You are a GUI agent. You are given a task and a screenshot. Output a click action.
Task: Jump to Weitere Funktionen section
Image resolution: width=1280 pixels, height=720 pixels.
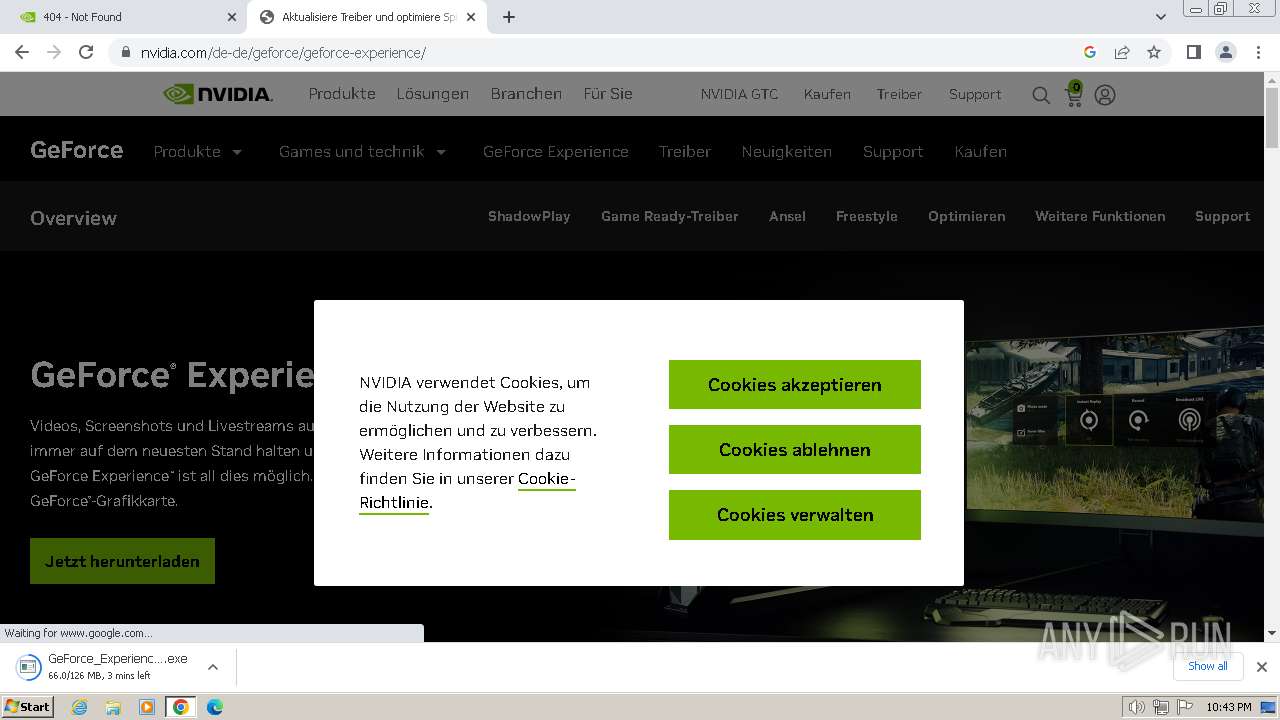pyautogui.click(x=1100, y=216)
